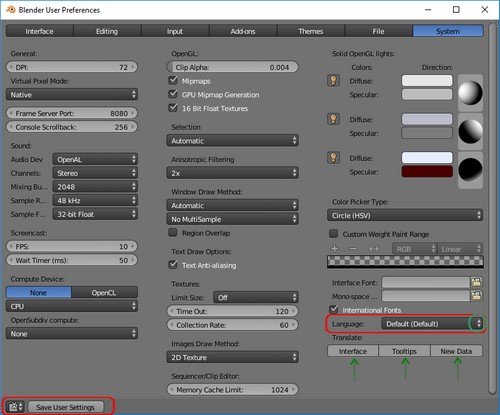Open file browser for Mono-space font
The width and height of the screenshot is (500, 415).
476,296
